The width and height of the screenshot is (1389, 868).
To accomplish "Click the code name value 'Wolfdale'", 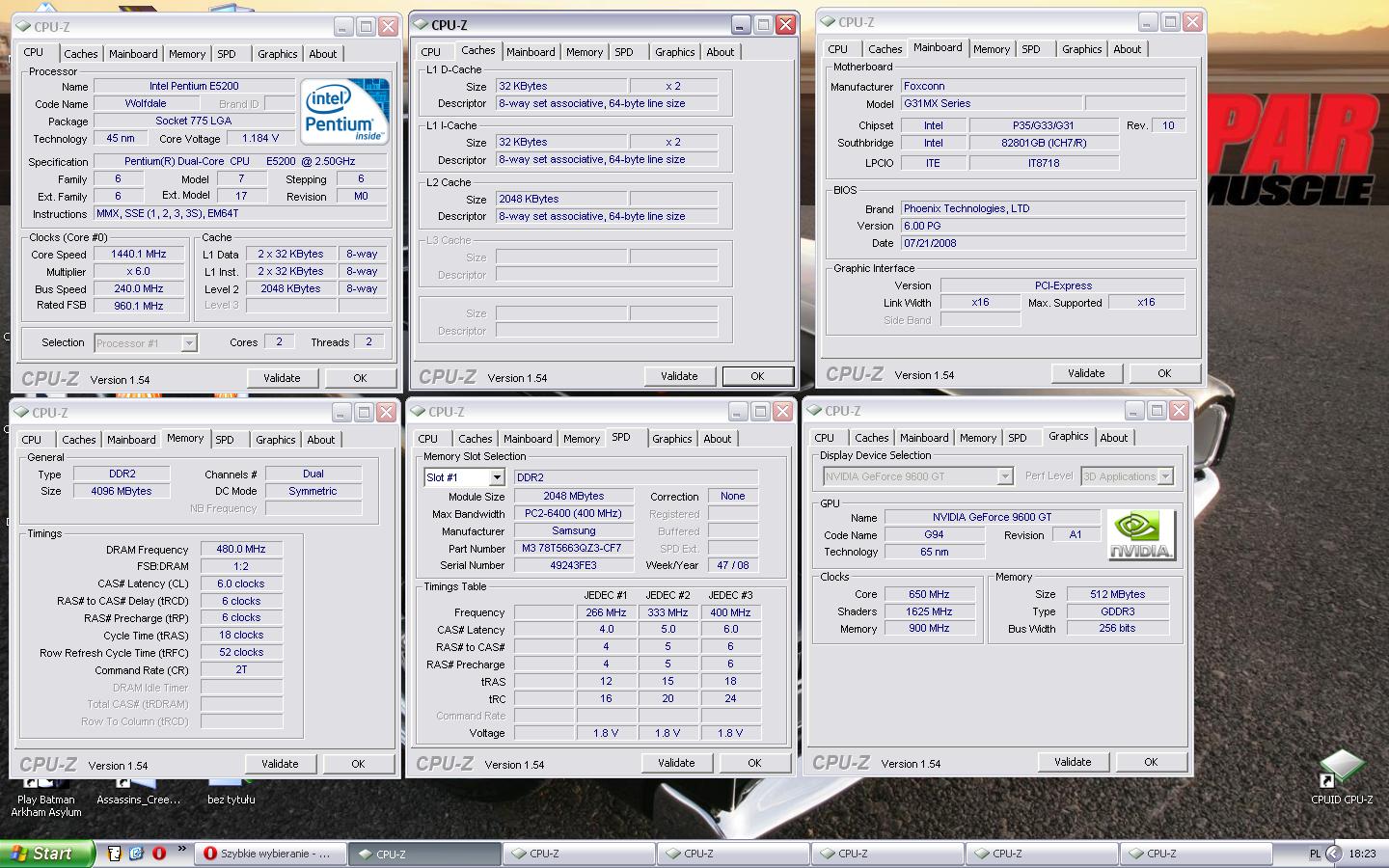I will [x=146, y=103].
